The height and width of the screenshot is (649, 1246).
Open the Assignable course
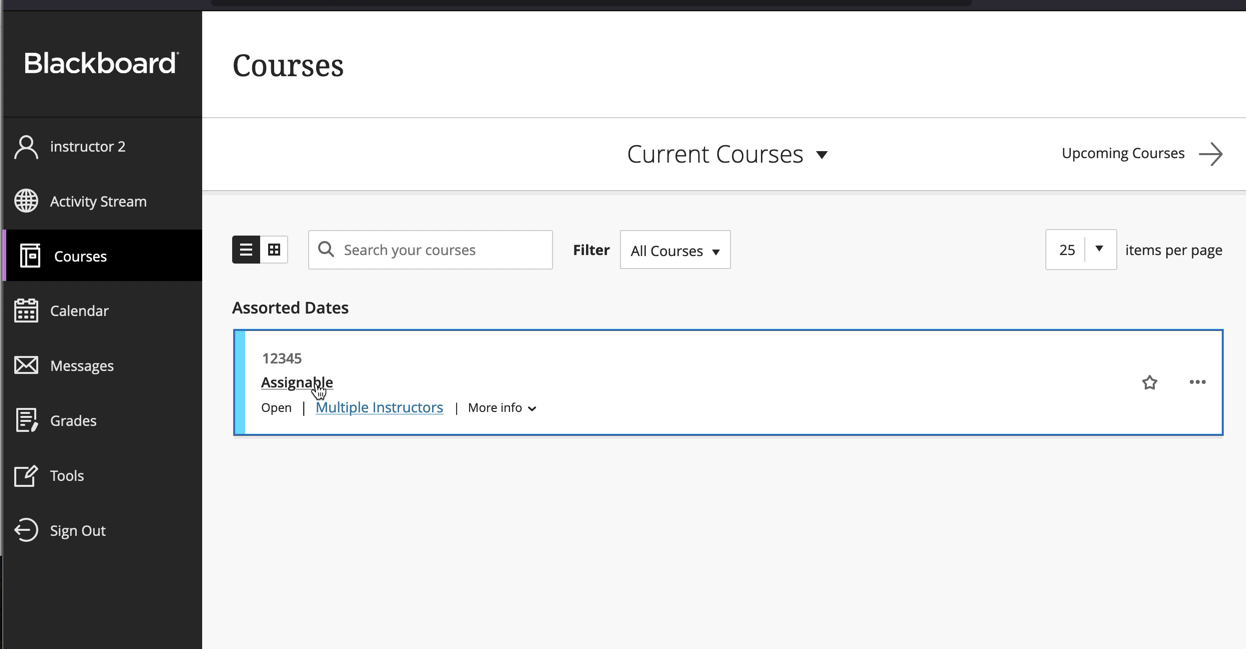[296, 382]
